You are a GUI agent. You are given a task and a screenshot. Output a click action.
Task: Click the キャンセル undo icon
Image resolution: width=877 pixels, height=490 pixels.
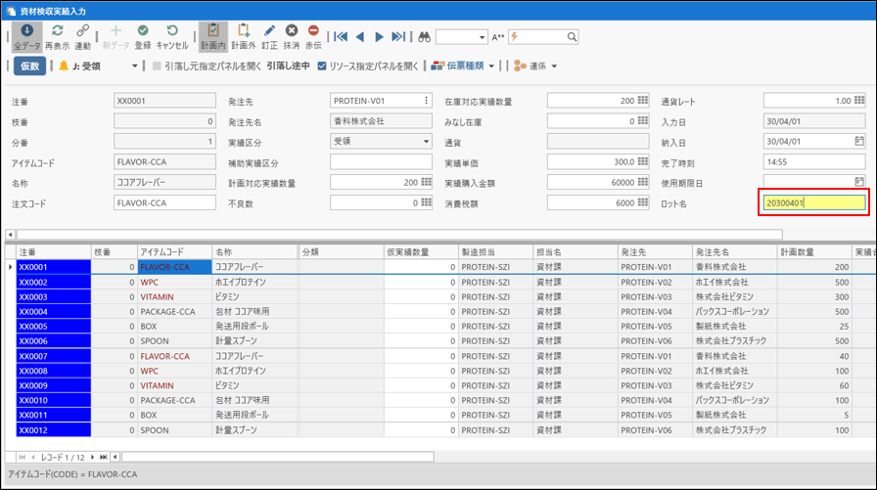tap(173, 32)
